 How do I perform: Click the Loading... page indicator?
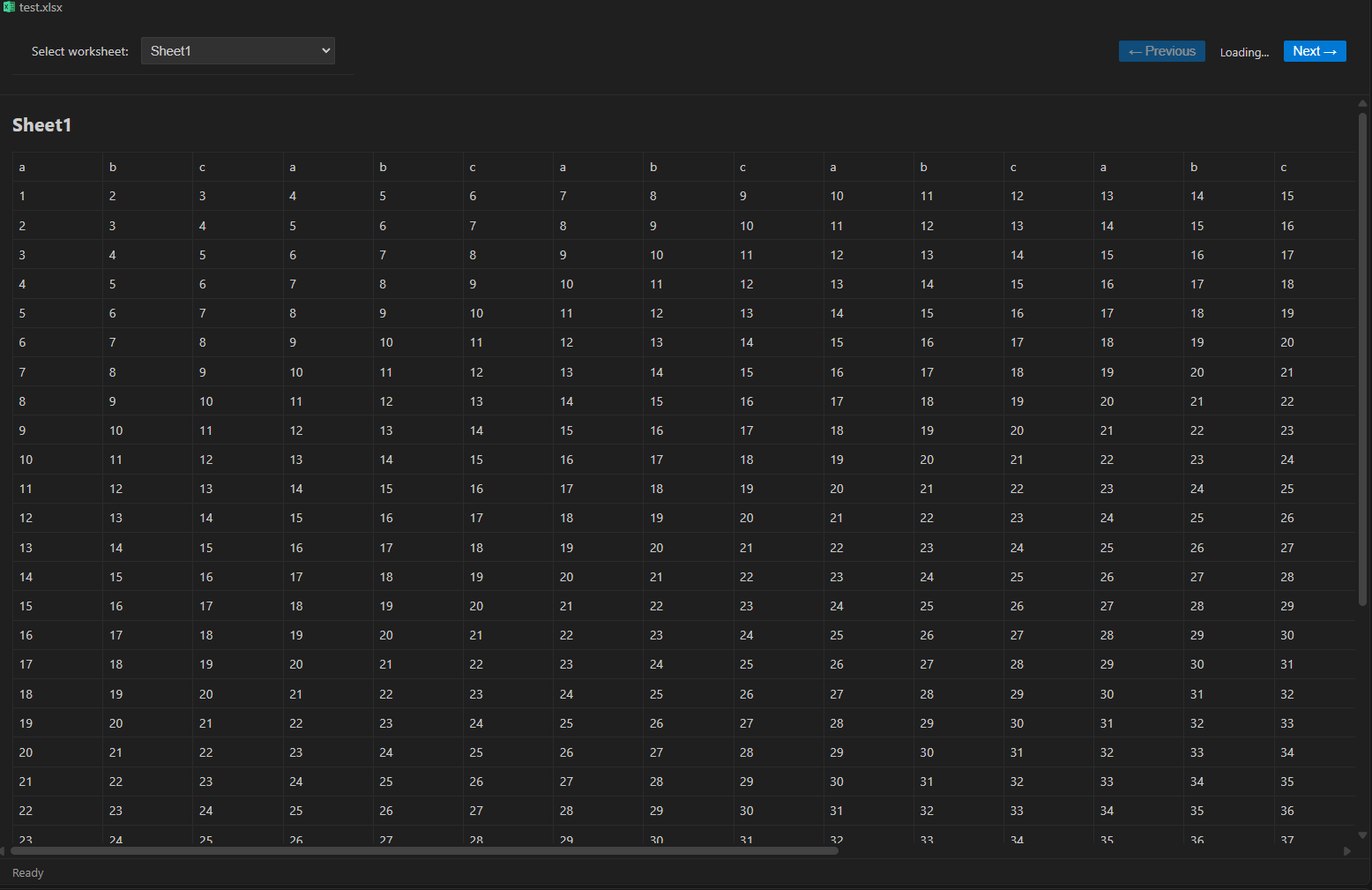tap(1244, 52)
